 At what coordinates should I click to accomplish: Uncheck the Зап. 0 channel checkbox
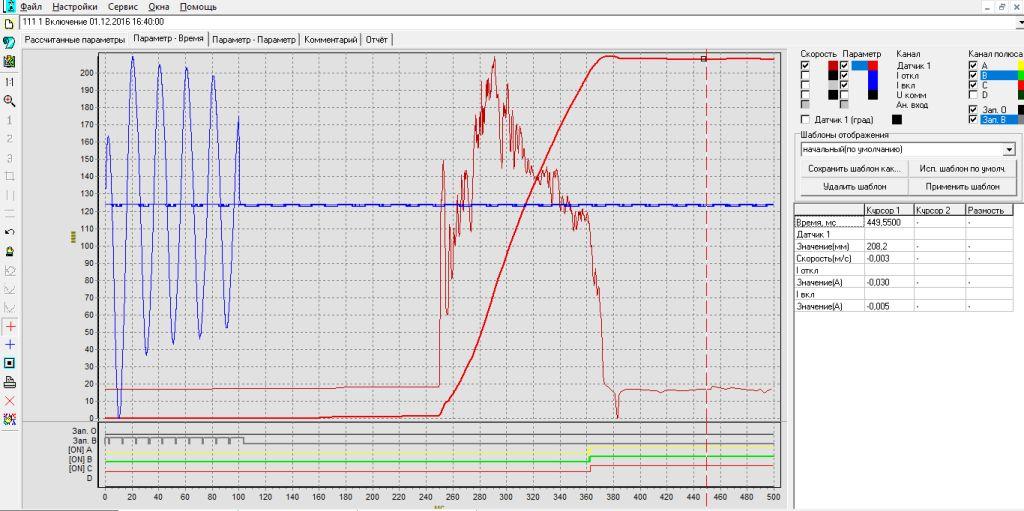(x=974, y=109)
